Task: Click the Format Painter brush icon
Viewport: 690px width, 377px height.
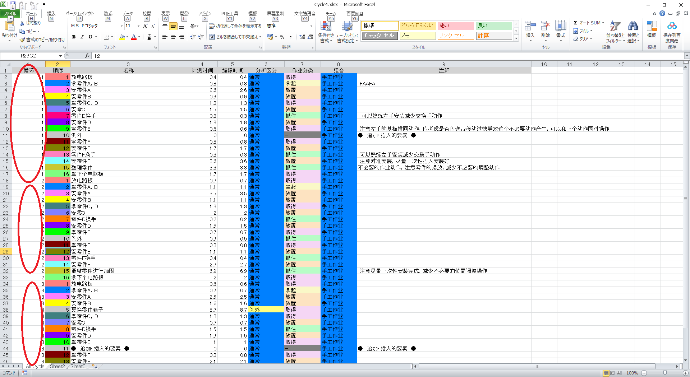Action: 22,40
